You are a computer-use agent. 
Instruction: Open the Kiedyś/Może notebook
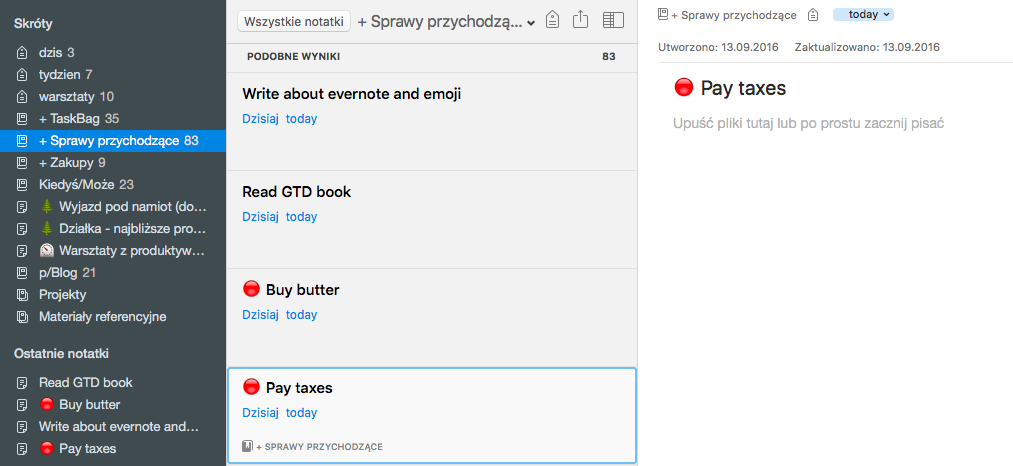(113, 184)
